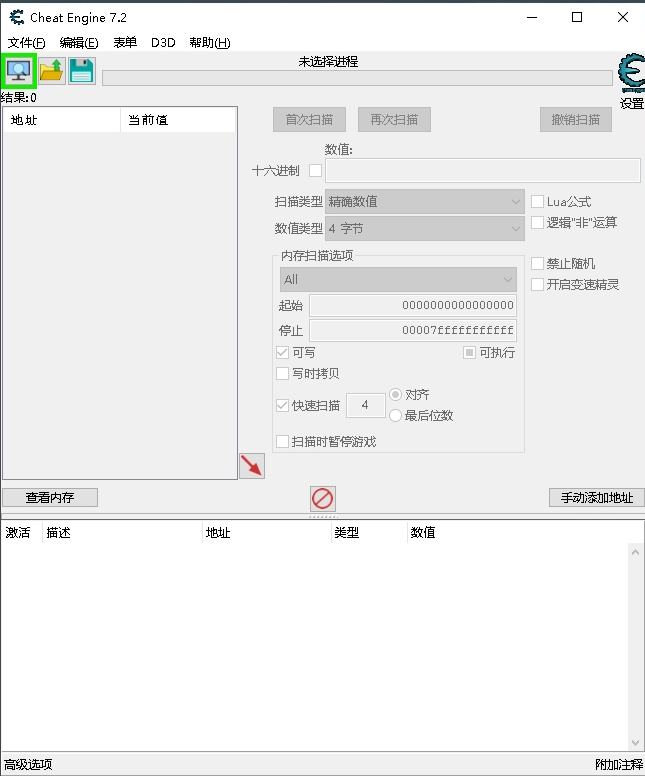Enable the Lua公式 checkbox

click(x=537, y=201)
